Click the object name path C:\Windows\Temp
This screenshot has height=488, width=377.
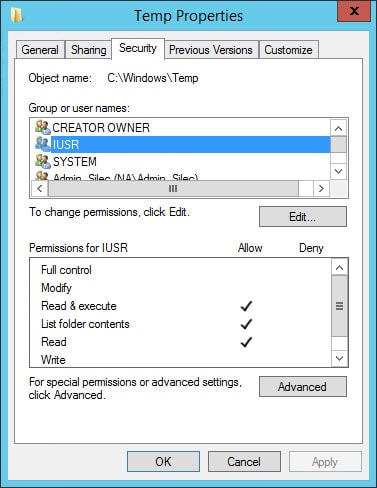click(x=153, y=78)
